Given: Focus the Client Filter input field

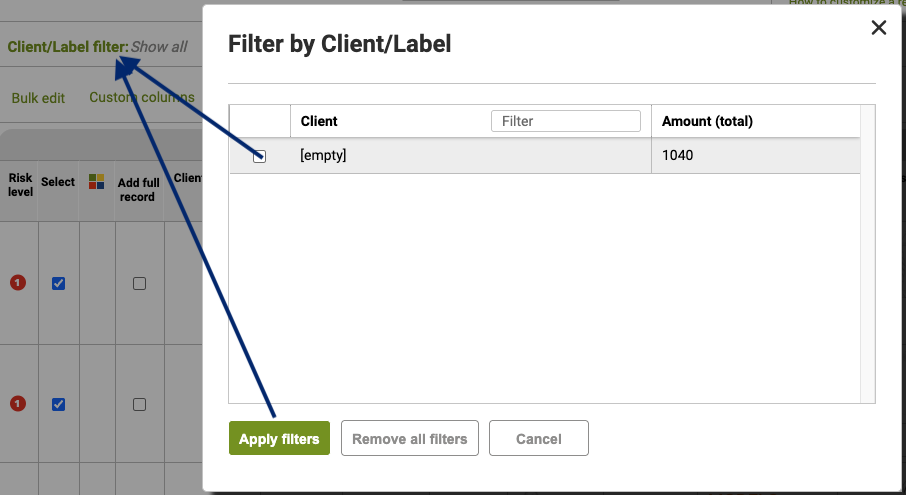Looking at the screenshot, I should pos(566,121).
